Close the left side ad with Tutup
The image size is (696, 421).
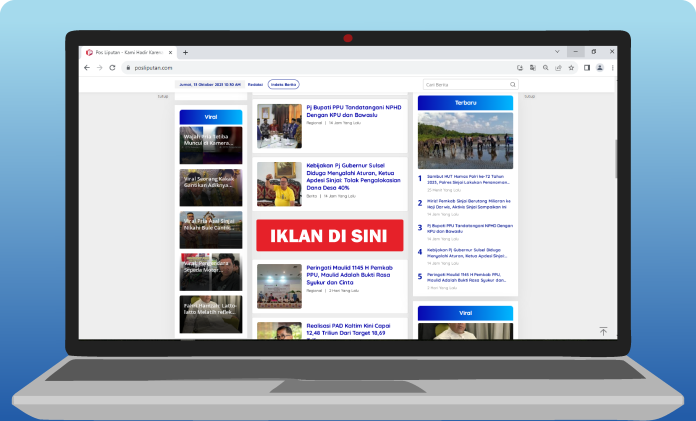tap(163, 96)
